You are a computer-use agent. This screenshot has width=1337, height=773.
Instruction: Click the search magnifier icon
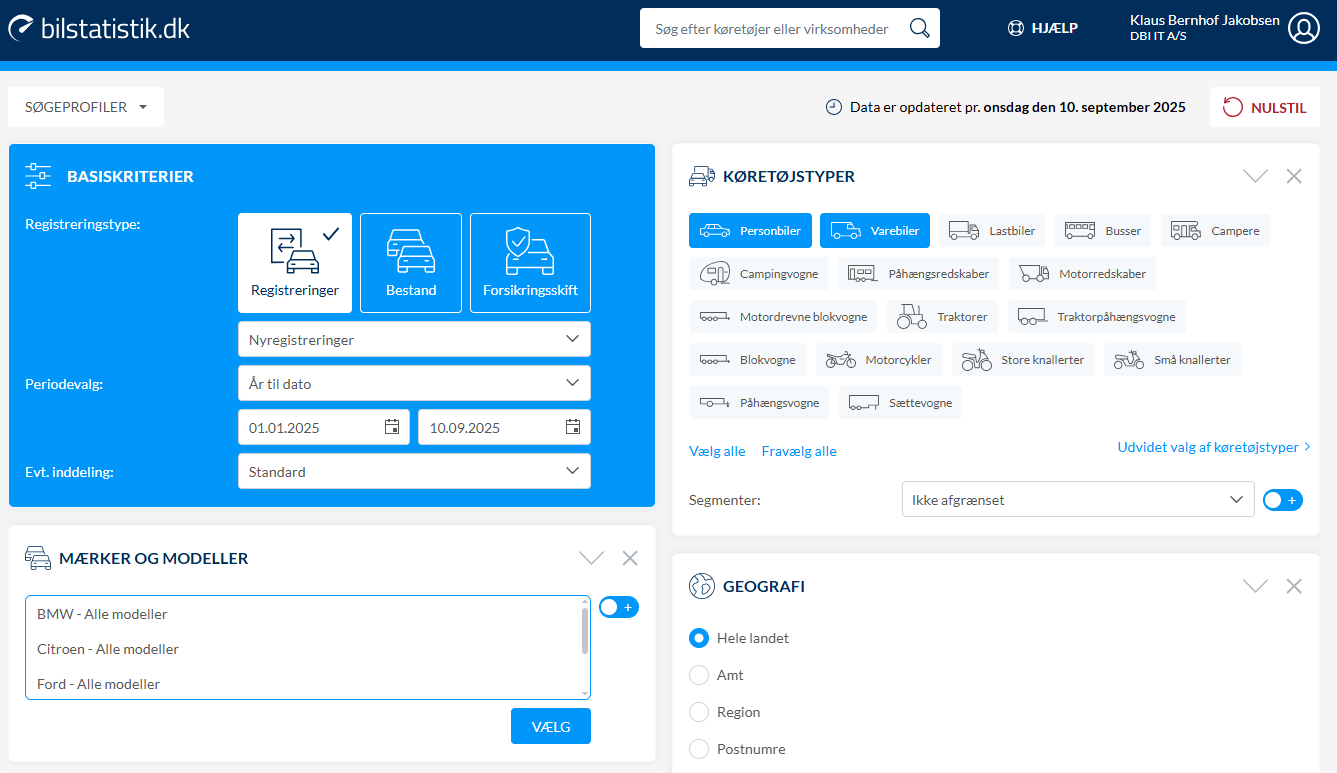click(x=919, y=28)
